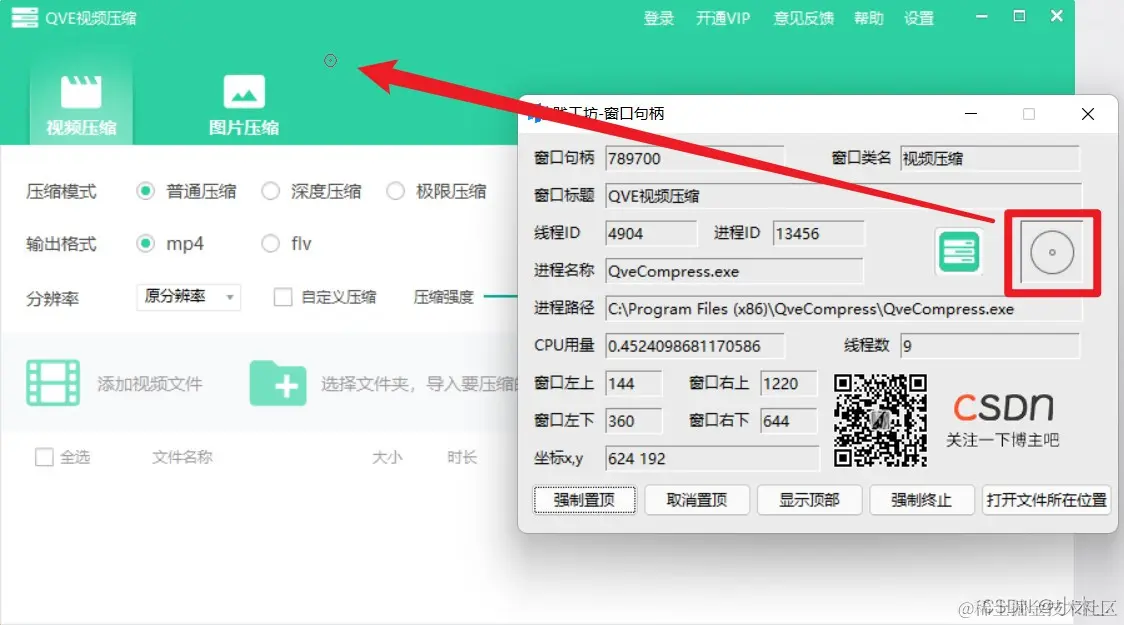Screen dimensions: 1124x625
Task: Open 设置 settings in top bar
Action: [x=918, y=19]
